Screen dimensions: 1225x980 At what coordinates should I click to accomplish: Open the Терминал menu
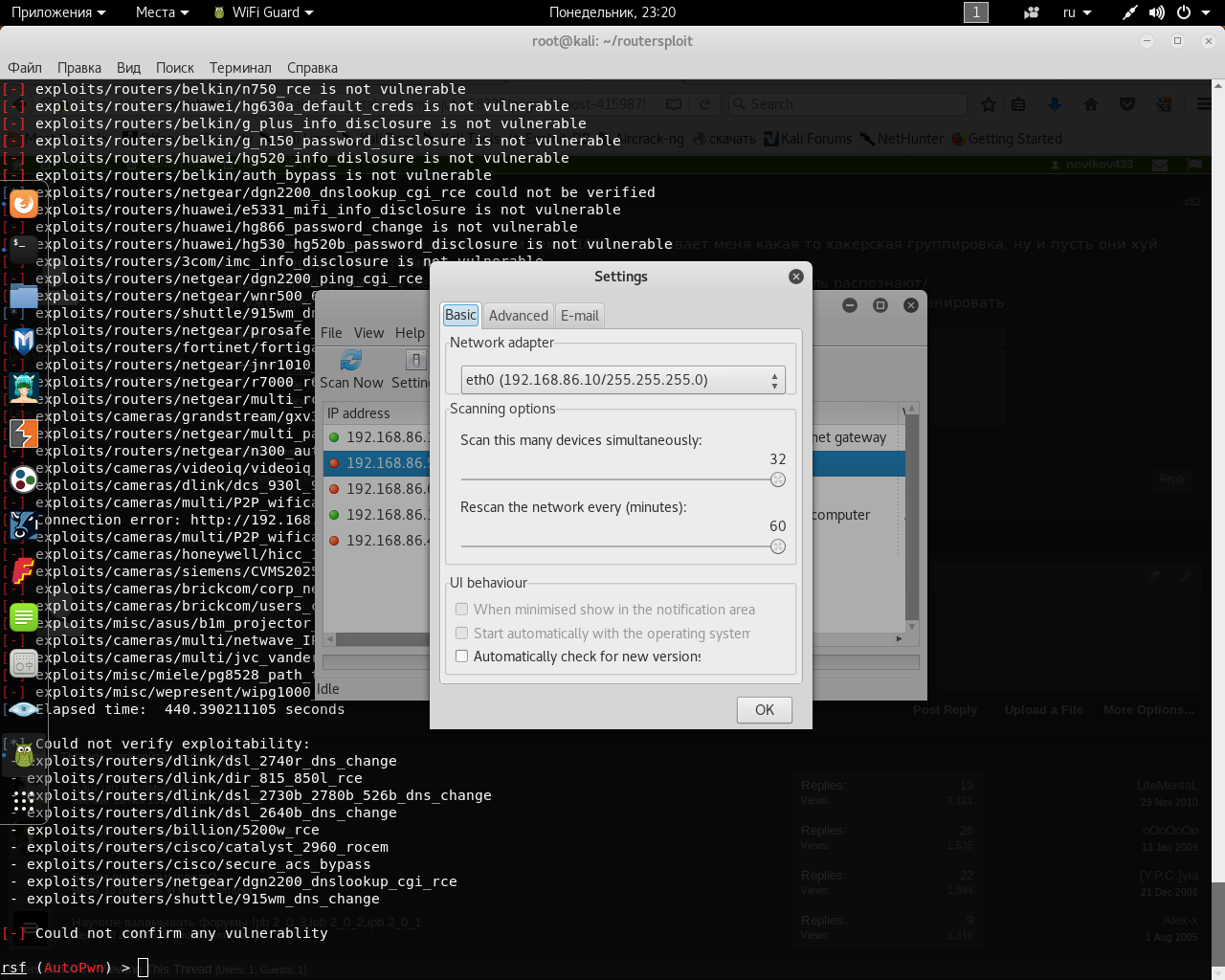pos(240,68)
